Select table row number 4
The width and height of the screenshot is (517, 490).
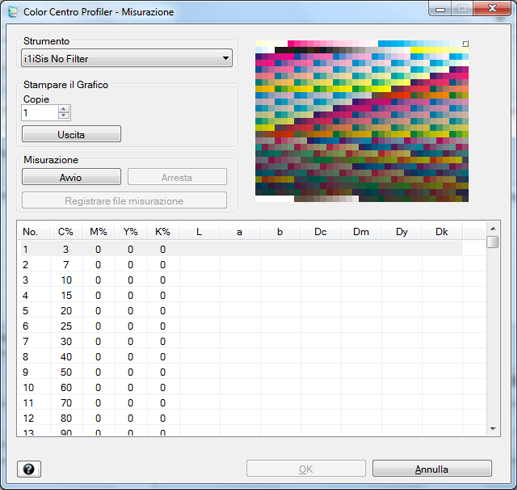240,295
